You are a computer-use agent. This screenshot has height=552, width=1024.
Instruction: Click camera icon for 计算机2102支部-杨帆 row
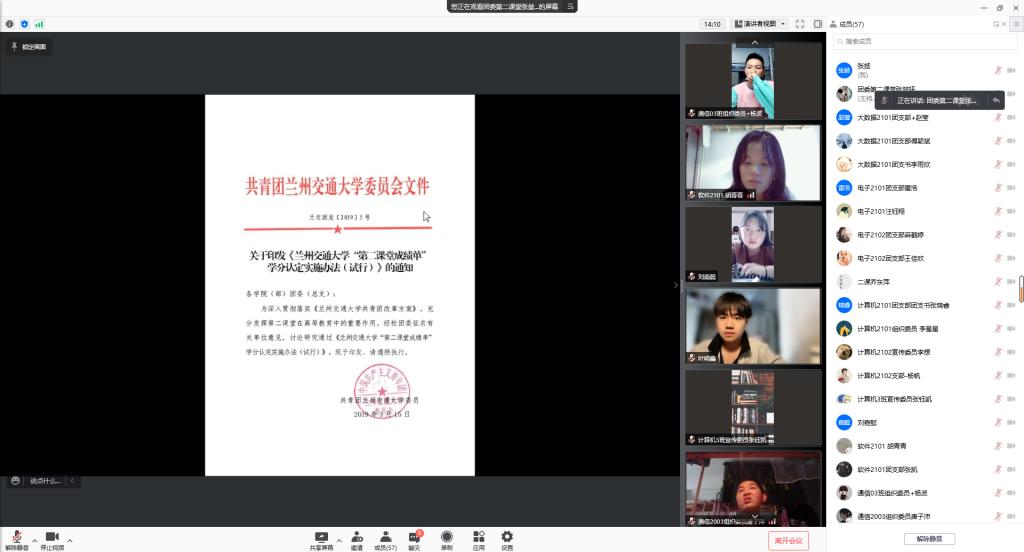[1011, 376]
